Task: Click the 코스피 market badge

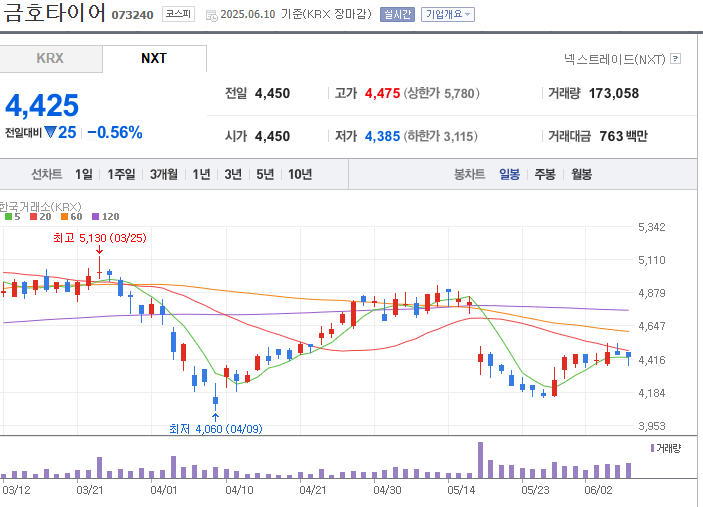Action: [178, 14]
